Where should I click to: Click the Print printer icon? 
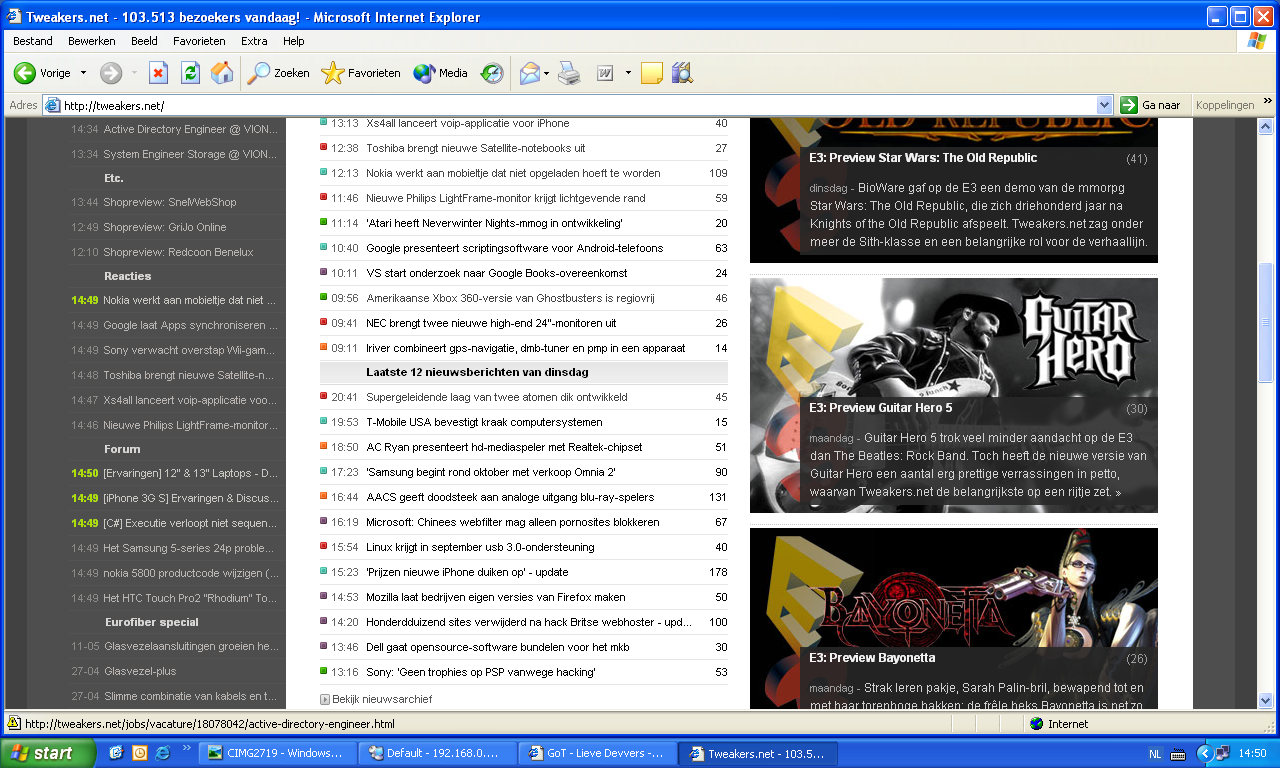tap(569, 73)
